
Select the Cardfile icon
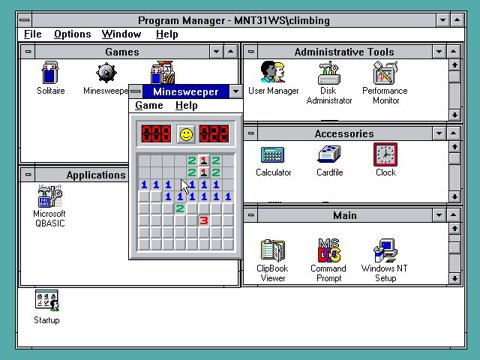coord(329,154)
